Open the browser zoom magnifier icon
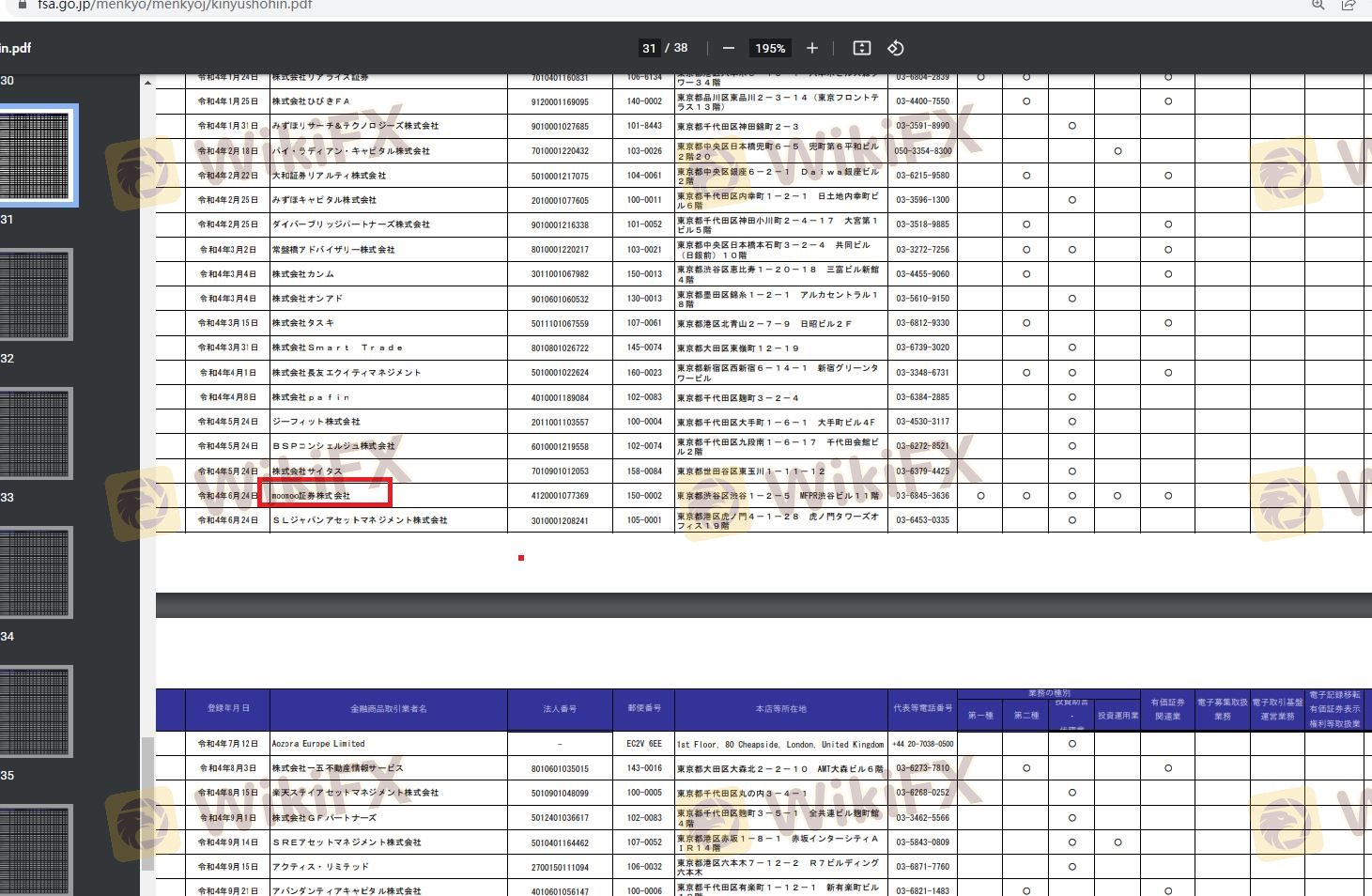The width and height of the screenshot is (1372, 896). (1318, 5)
